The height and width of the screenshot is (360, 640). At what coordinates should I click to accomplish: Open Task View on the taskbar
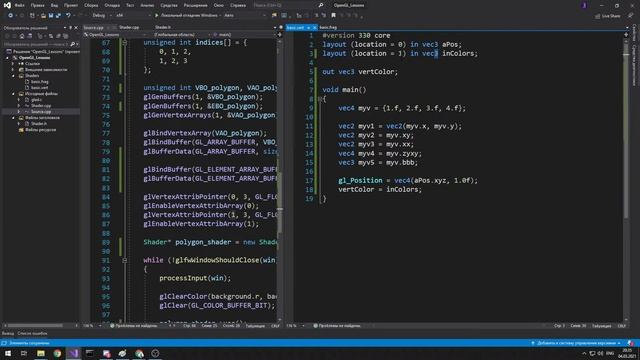[x=24, y=353]
